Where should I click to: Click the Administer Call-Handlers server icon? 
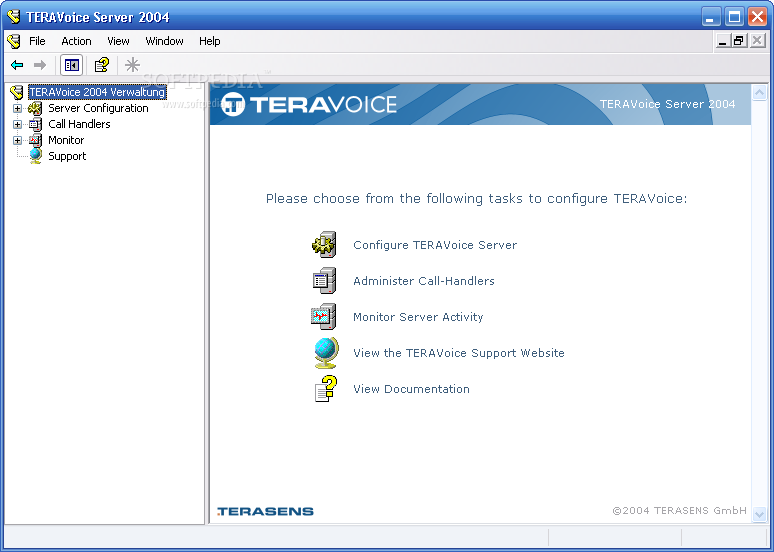point(324,280)
